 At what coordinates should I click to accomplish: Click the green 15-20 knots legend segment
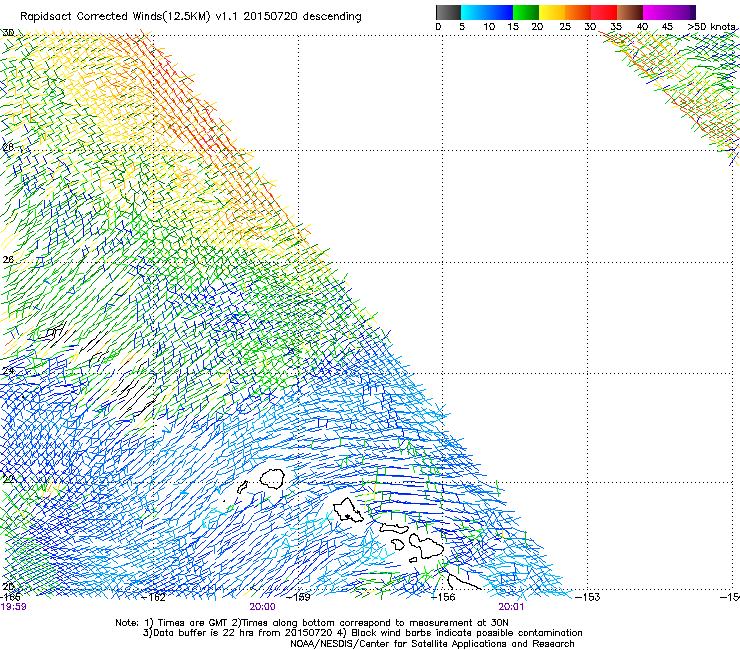click(526, 12)
